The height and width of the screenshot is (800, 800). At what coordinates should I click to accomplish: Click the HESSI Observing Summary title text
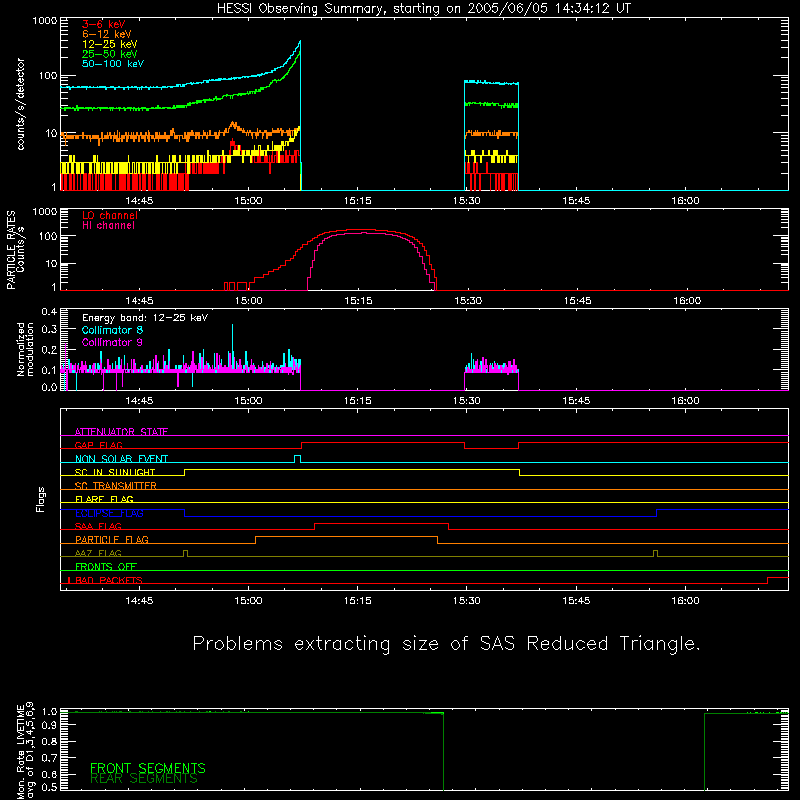(423, 9)
